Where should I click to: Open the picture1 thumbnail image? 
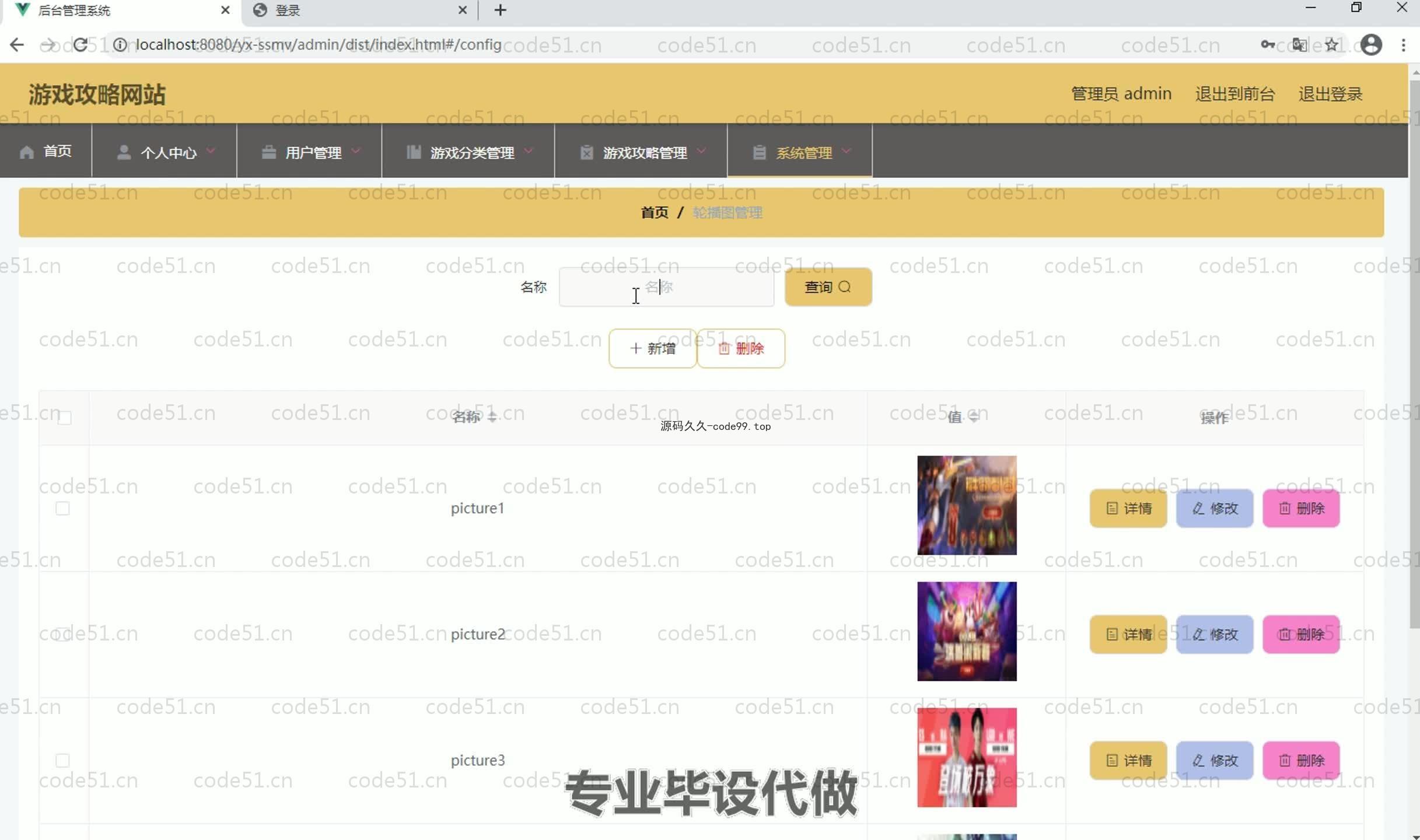pos(966,505)
